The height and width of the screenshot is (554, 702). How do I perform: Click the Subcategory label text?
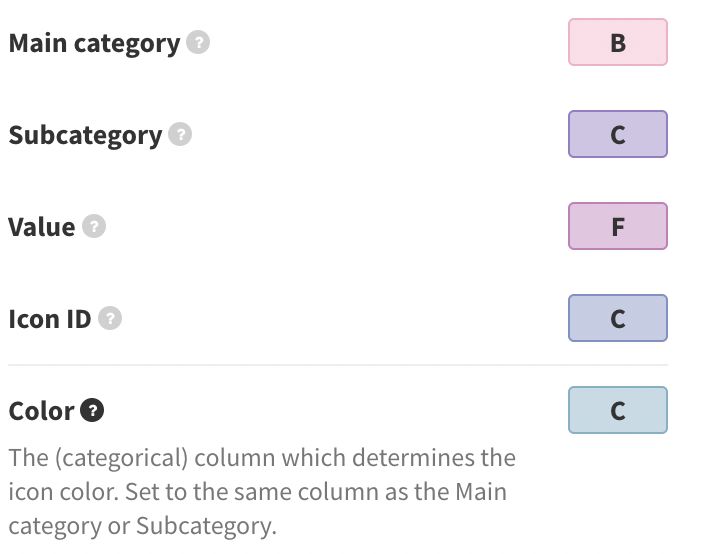click(x=86, y=135)
